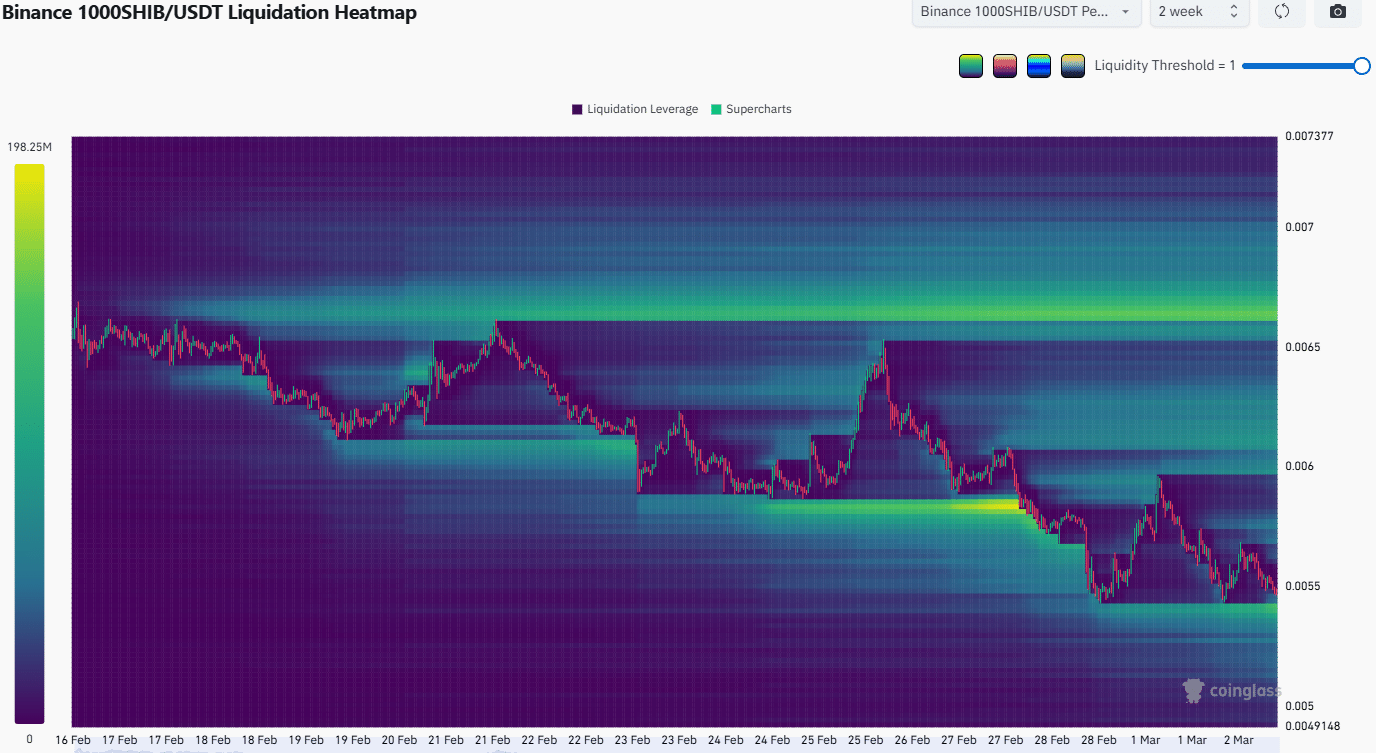Image resolution: width=1376 pixels, height=753 pixels.
Task: Select the dark-gold heatmap palette
Action: point(1072,65)
